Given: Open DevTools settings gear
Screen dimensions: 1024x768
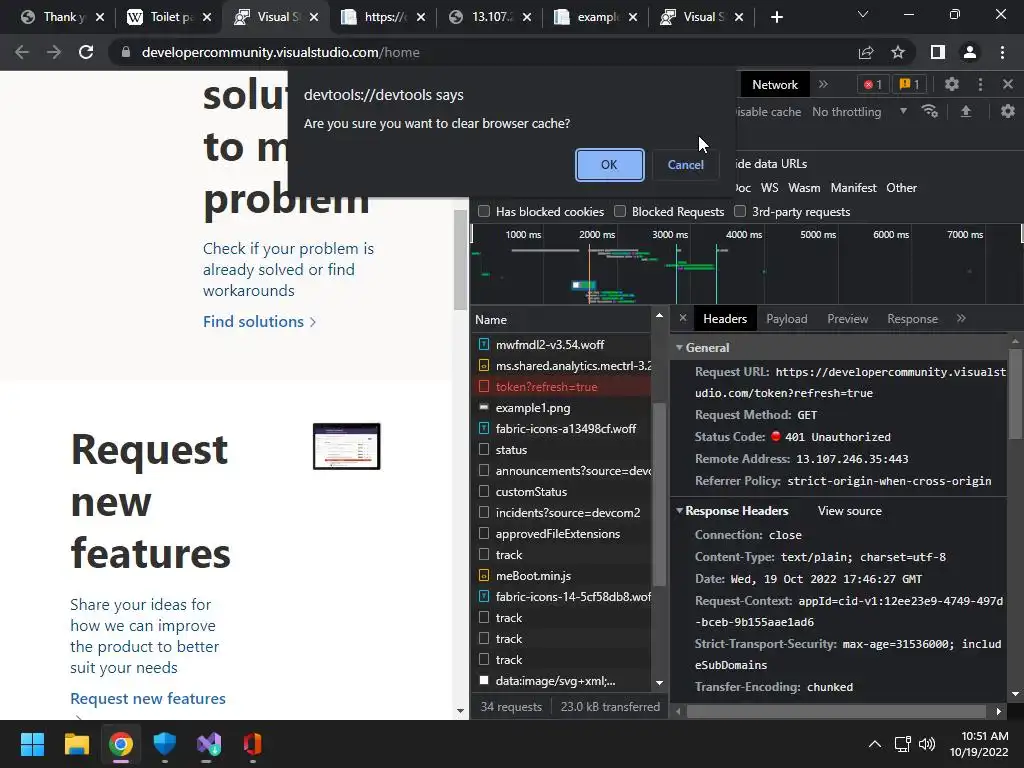Looking at the screenshot, I should pos(952,84).
